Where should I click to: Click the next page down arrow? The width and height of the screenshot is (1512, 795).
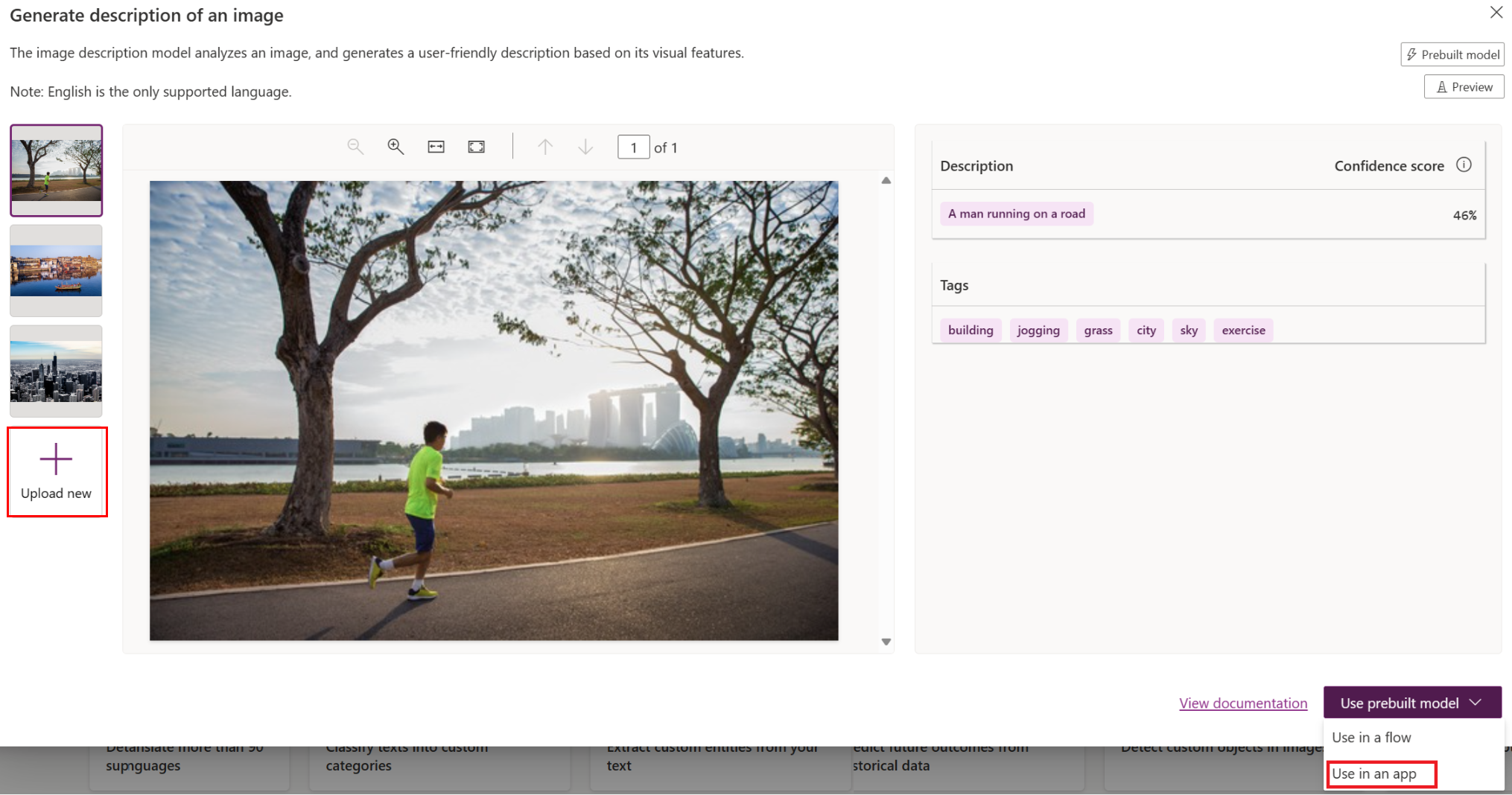pos(586,147)
